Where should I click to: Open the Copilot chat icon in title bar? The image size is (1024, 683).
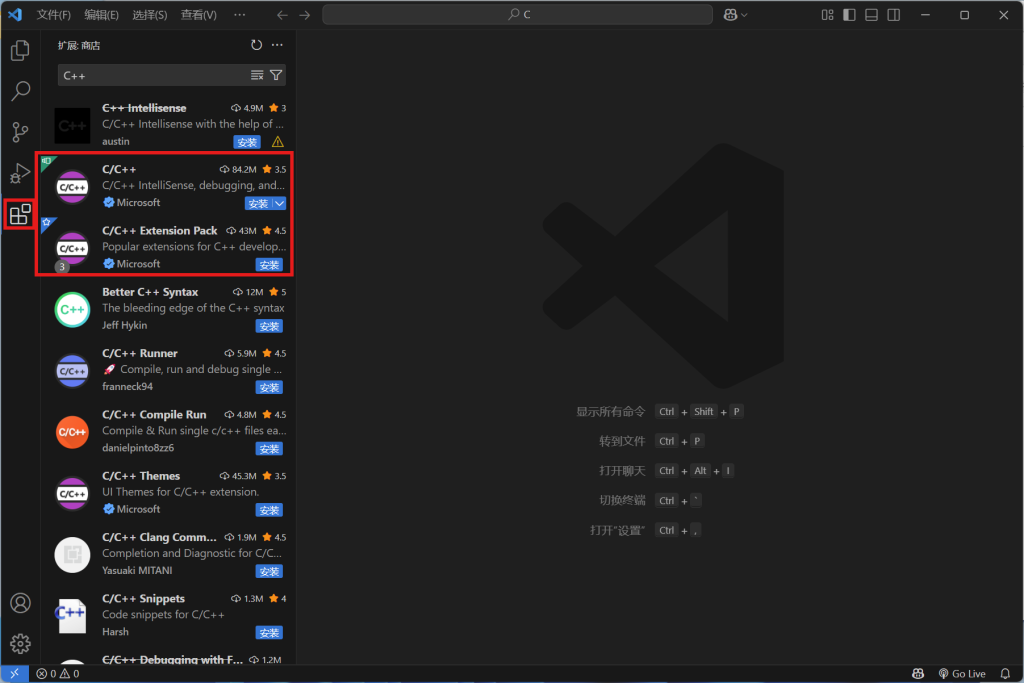tap(731, 15)
